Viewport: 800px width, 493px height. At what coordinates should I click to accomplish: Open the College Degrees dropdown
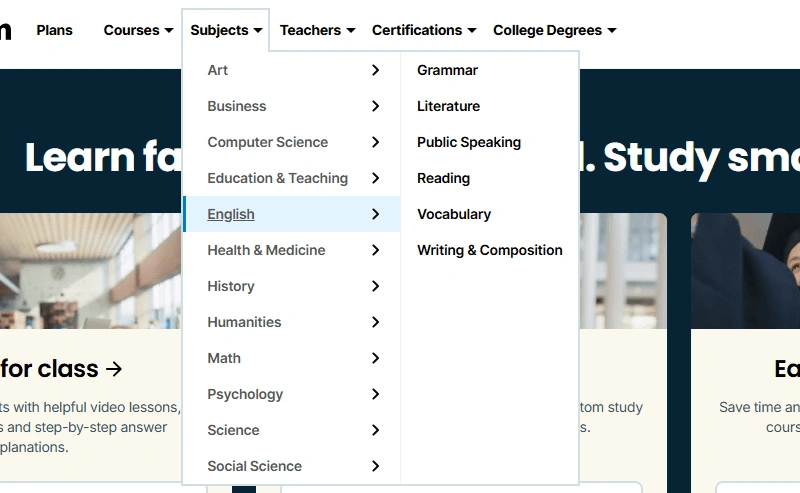pos(554,30)
